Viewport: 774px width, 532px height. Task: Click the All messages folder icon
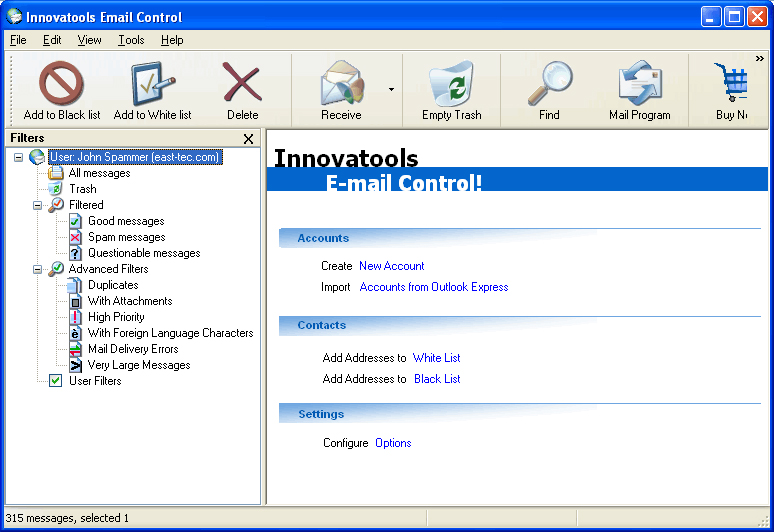(x=56, y=173)
